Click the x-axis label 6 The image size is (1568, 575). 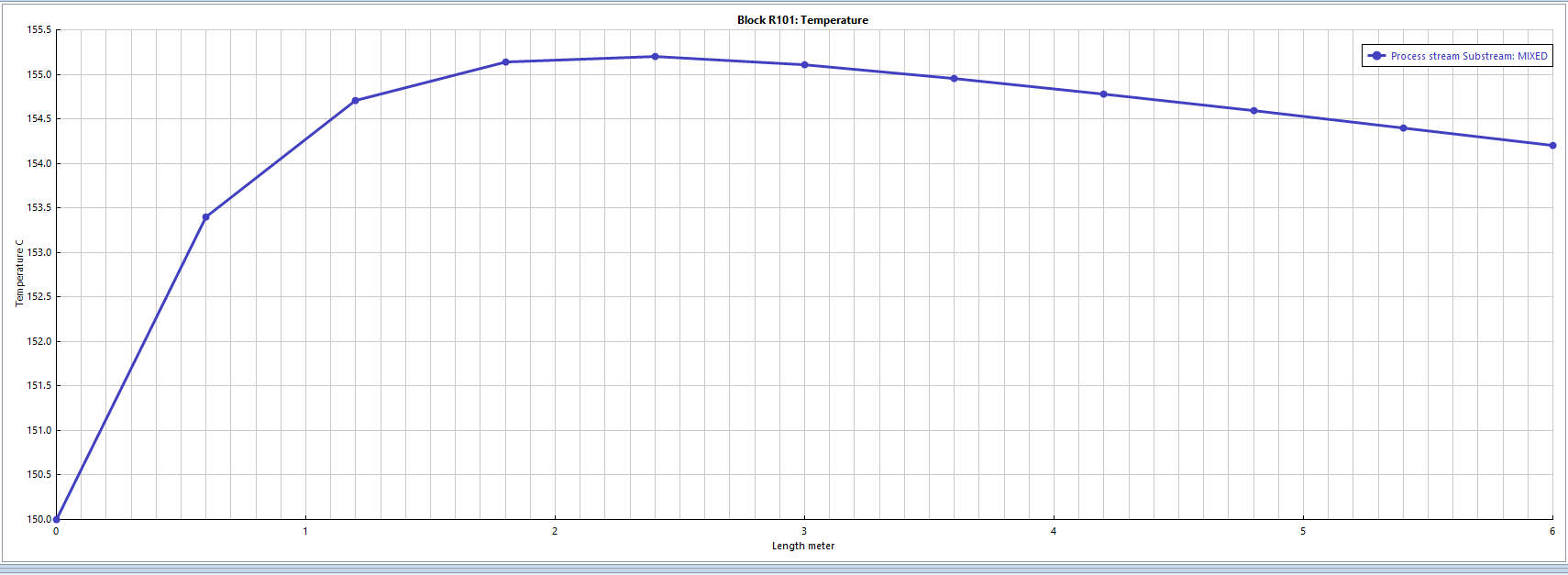(x=1552, y=531)
